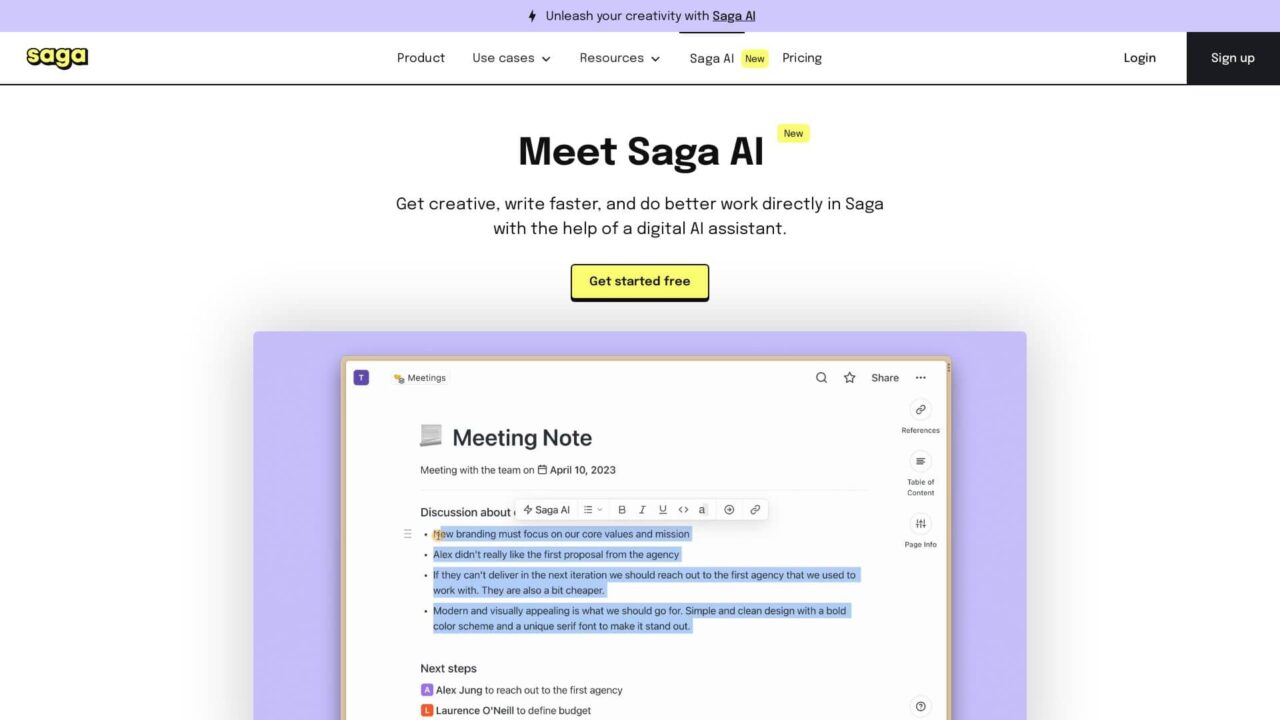The width and height of the screenshot is (1280, 720).
Task: Open the list type dropdown in toolbar
Action: click(x=593, y=510)
